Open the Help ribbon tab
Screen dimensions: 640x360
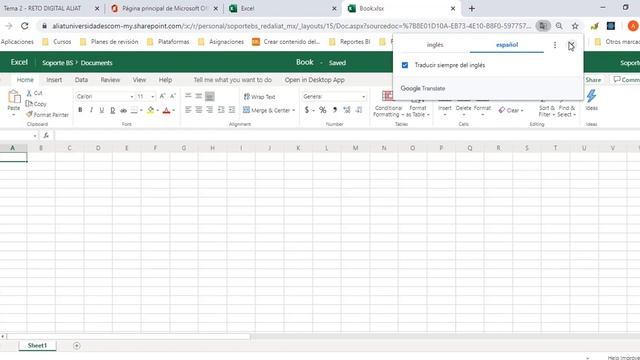[165, 80]
